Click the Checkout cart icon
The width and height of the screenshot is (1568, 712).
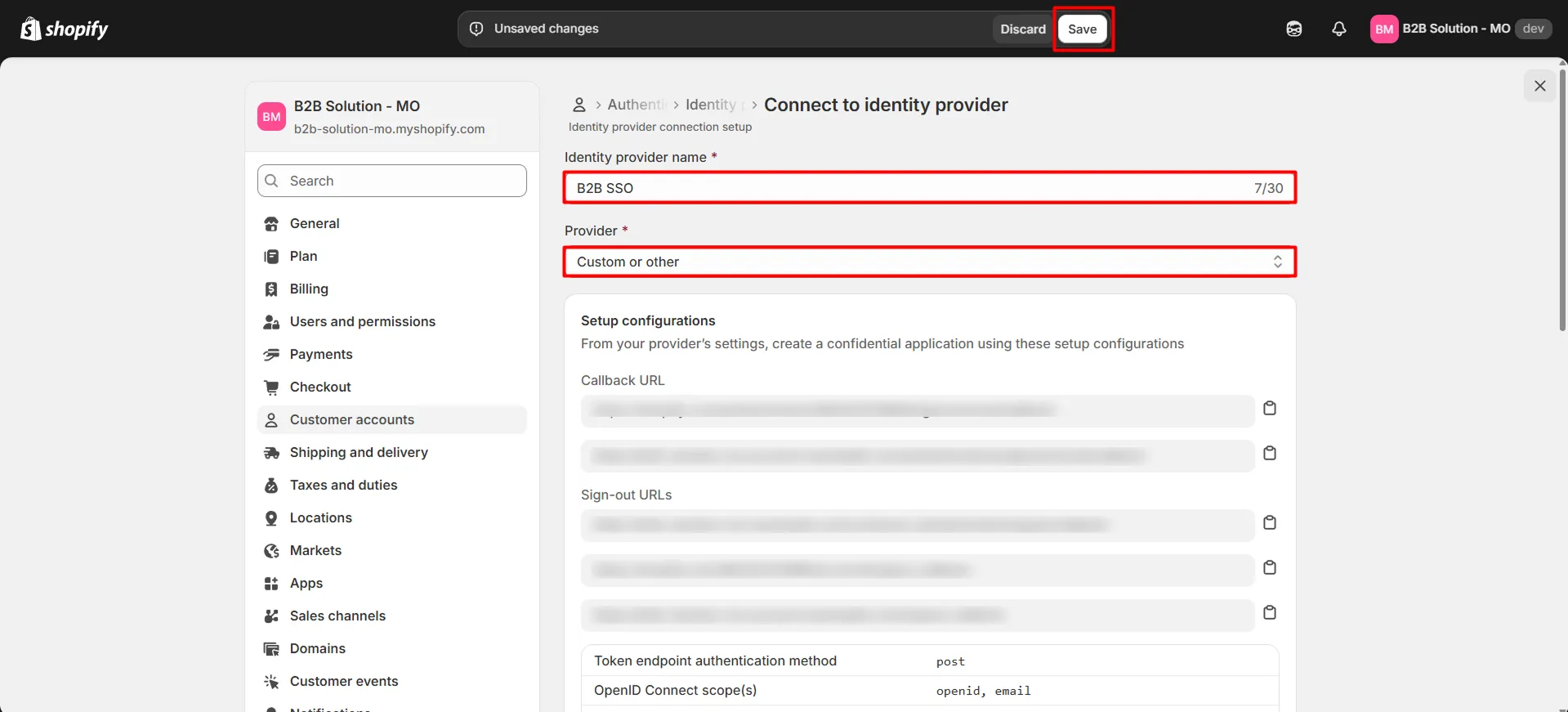[271, 387]
